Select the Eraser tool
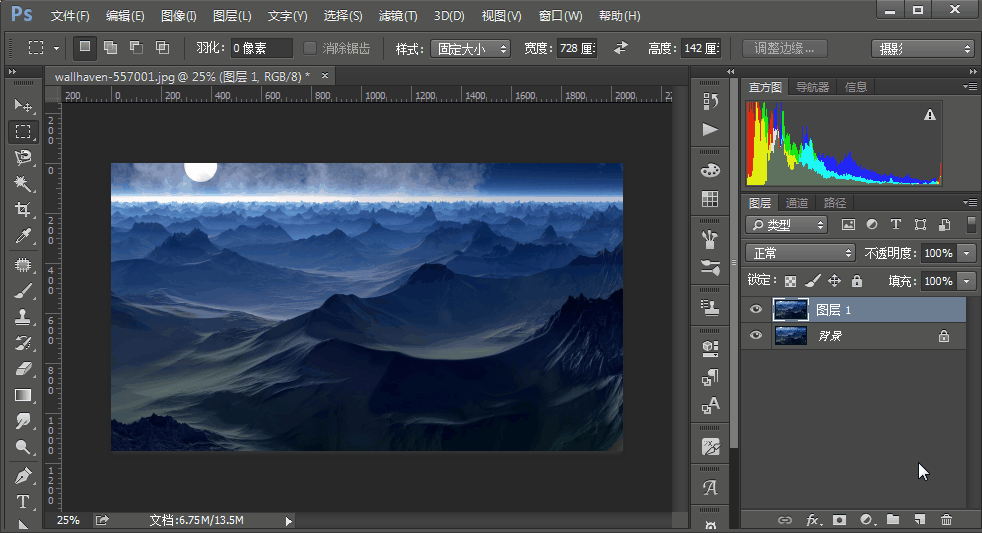The height and width of the screenshot is (533, 982). pos(23,369)
